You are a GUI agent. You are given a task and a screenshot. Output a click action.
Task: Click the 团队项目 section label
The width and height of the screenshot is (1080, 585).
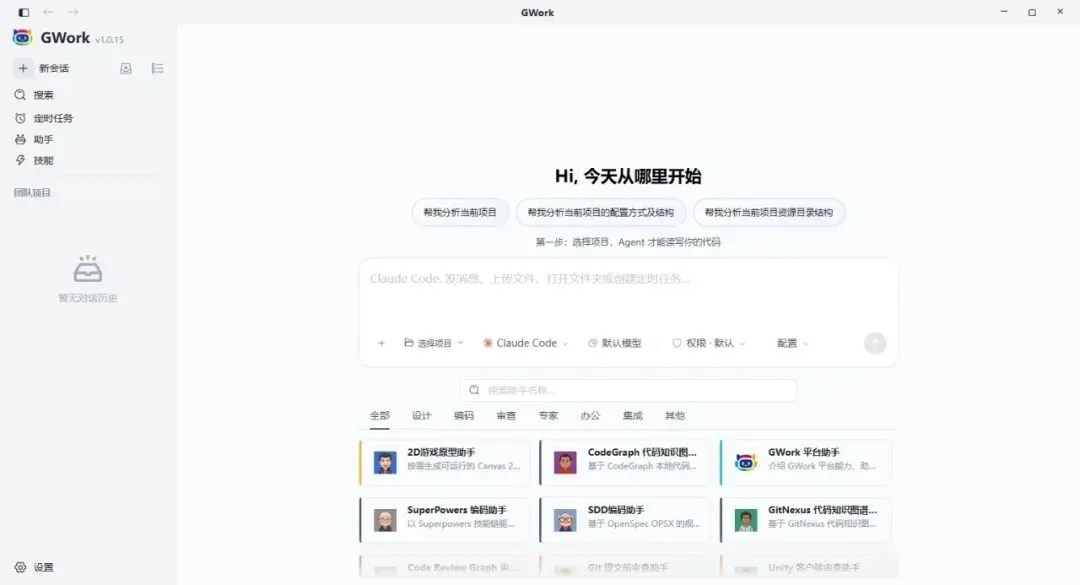[32, 193]
